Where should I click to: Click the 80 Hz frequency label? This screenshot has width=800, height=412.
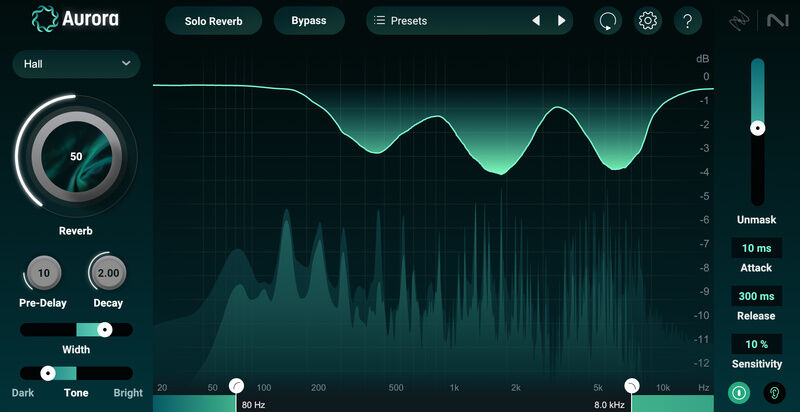tap(254, 405)
